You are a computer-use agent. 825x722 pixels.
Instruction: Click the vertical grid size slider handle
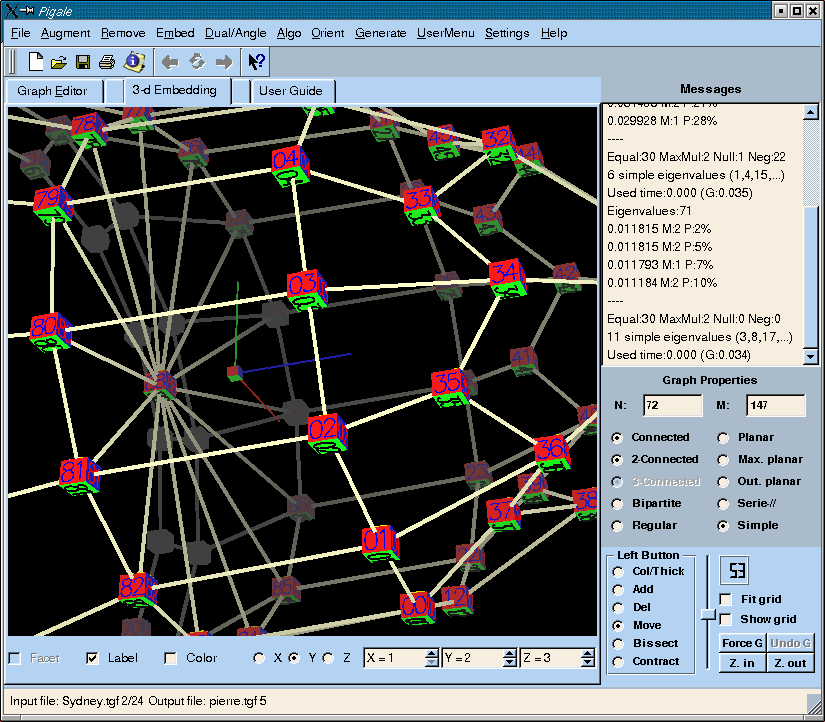point(708,612)
